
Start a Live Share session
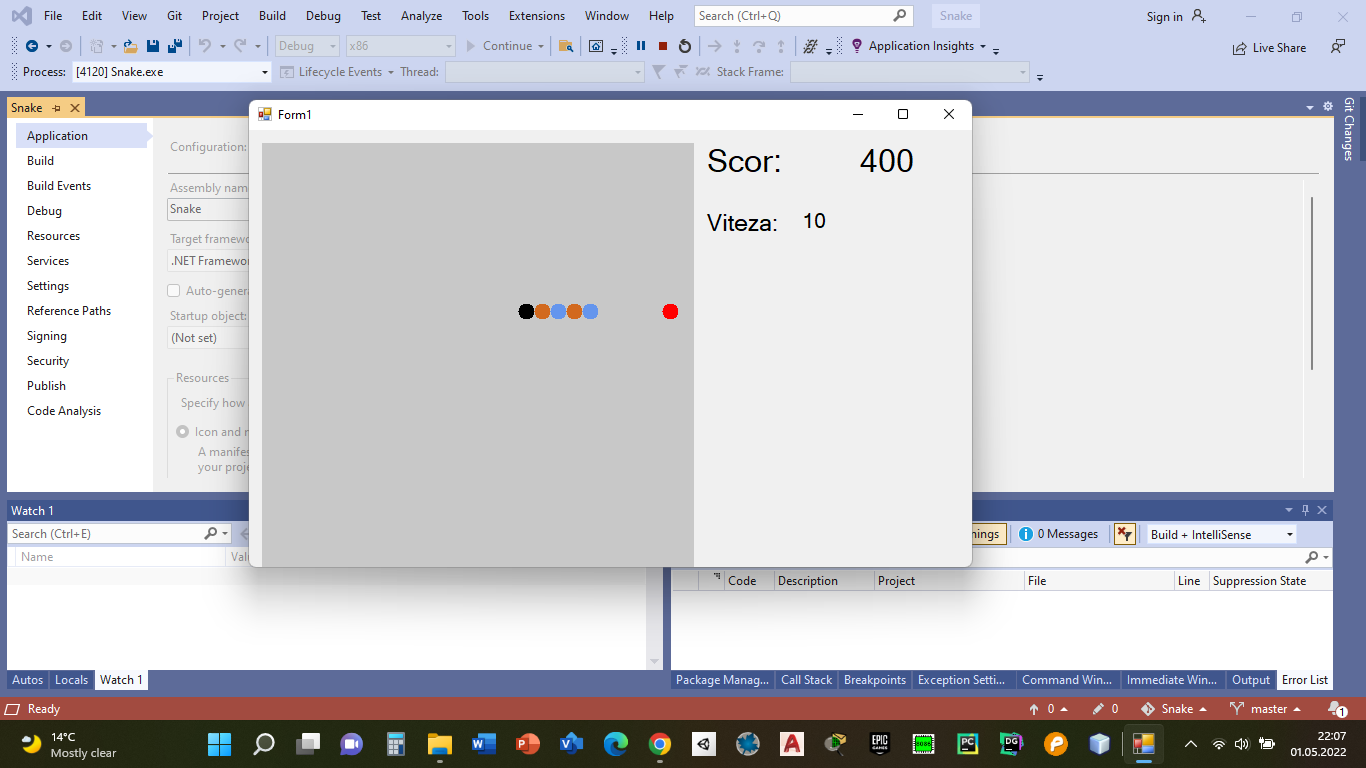click(1269, 47)
